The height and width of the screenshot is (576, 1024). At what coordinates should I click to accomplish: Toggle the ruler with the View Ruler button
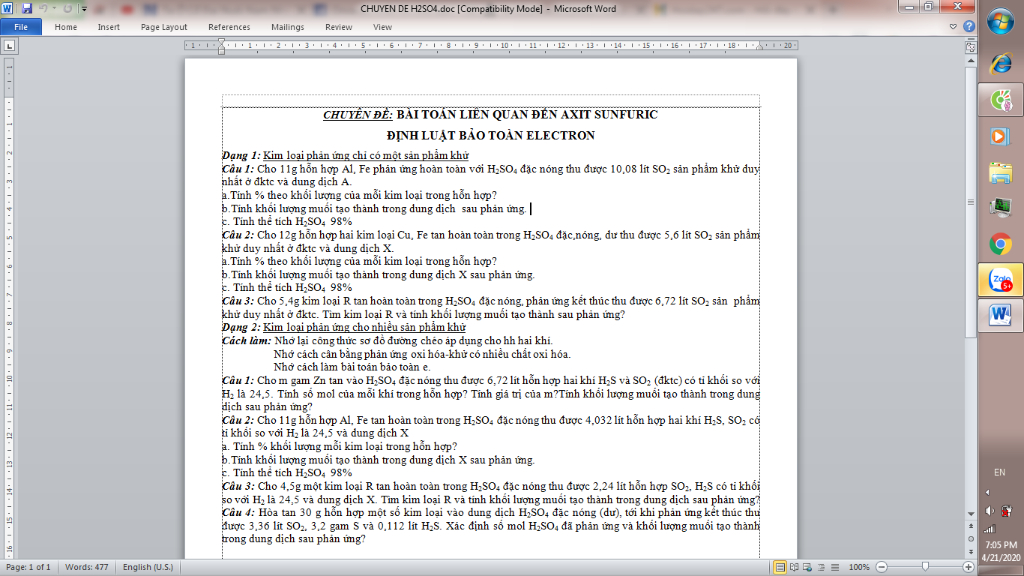[971, 47]
